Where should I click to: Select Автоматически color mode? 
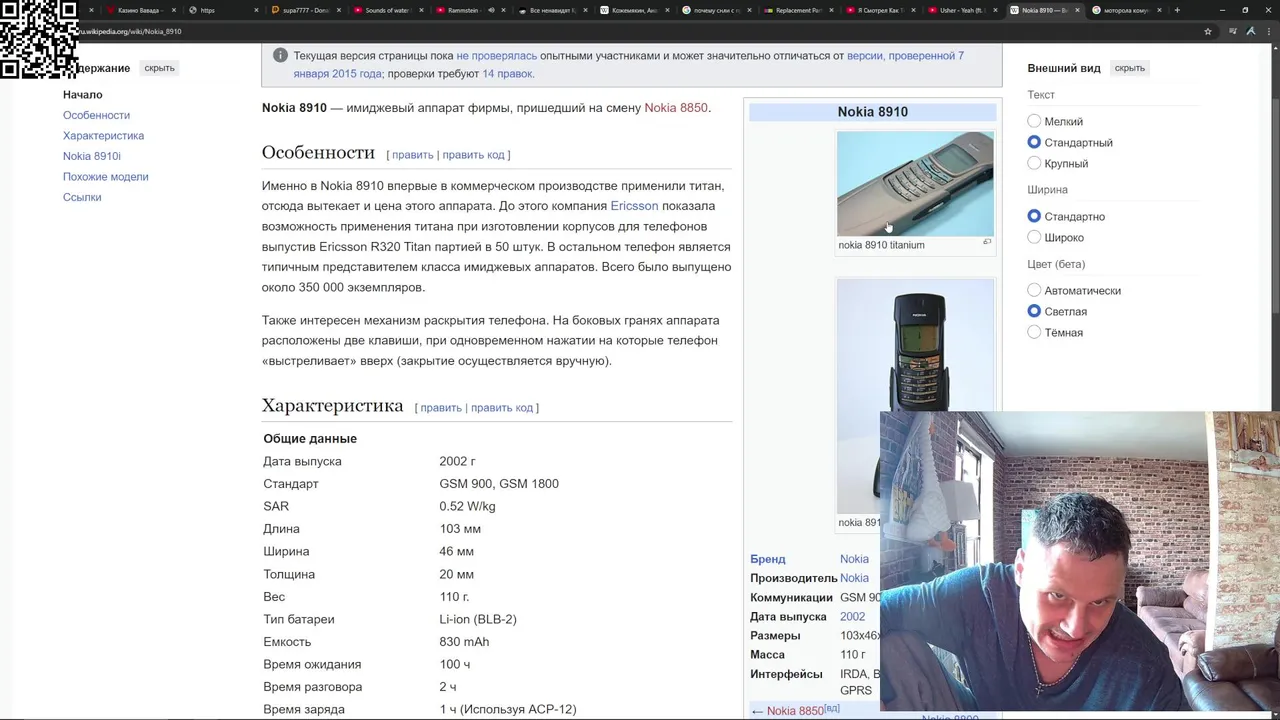[1034, 290]
